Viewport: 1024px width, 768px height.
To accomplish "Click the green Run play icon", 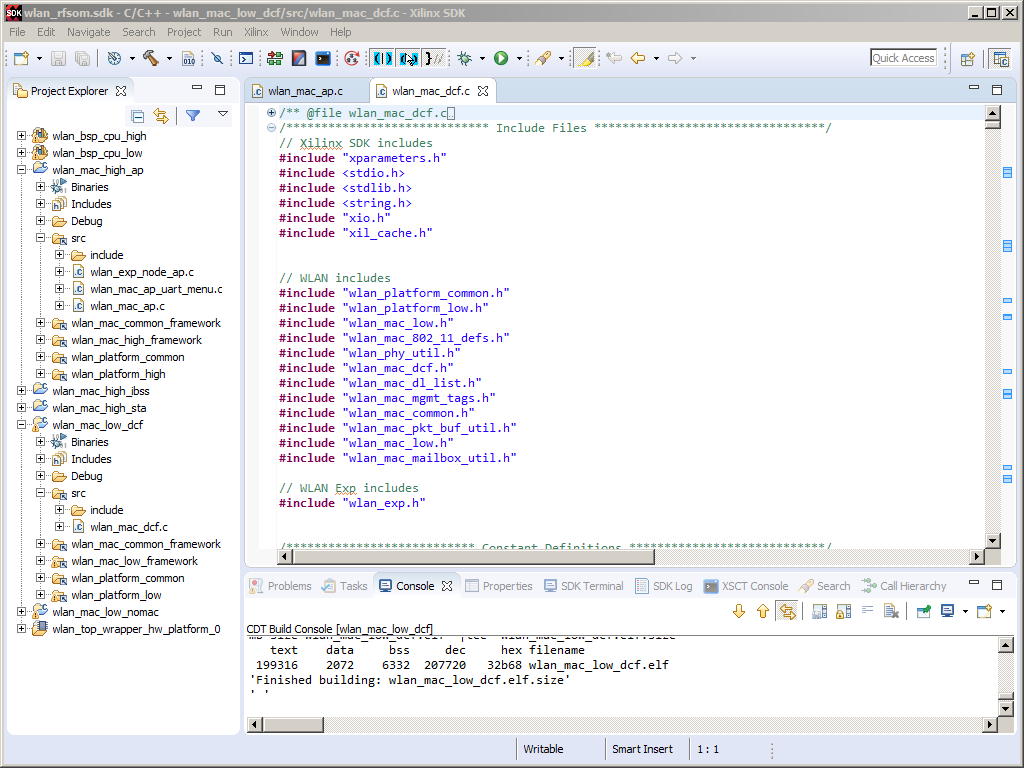I will click(x=501, y=58).
